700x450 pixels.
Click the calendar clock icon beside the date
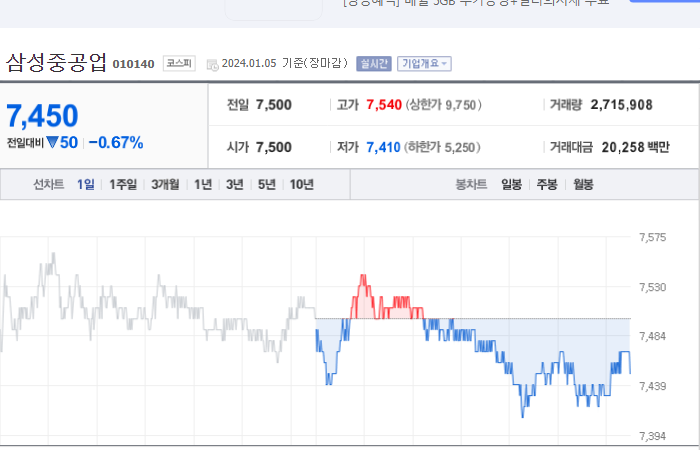click(212, 64)
